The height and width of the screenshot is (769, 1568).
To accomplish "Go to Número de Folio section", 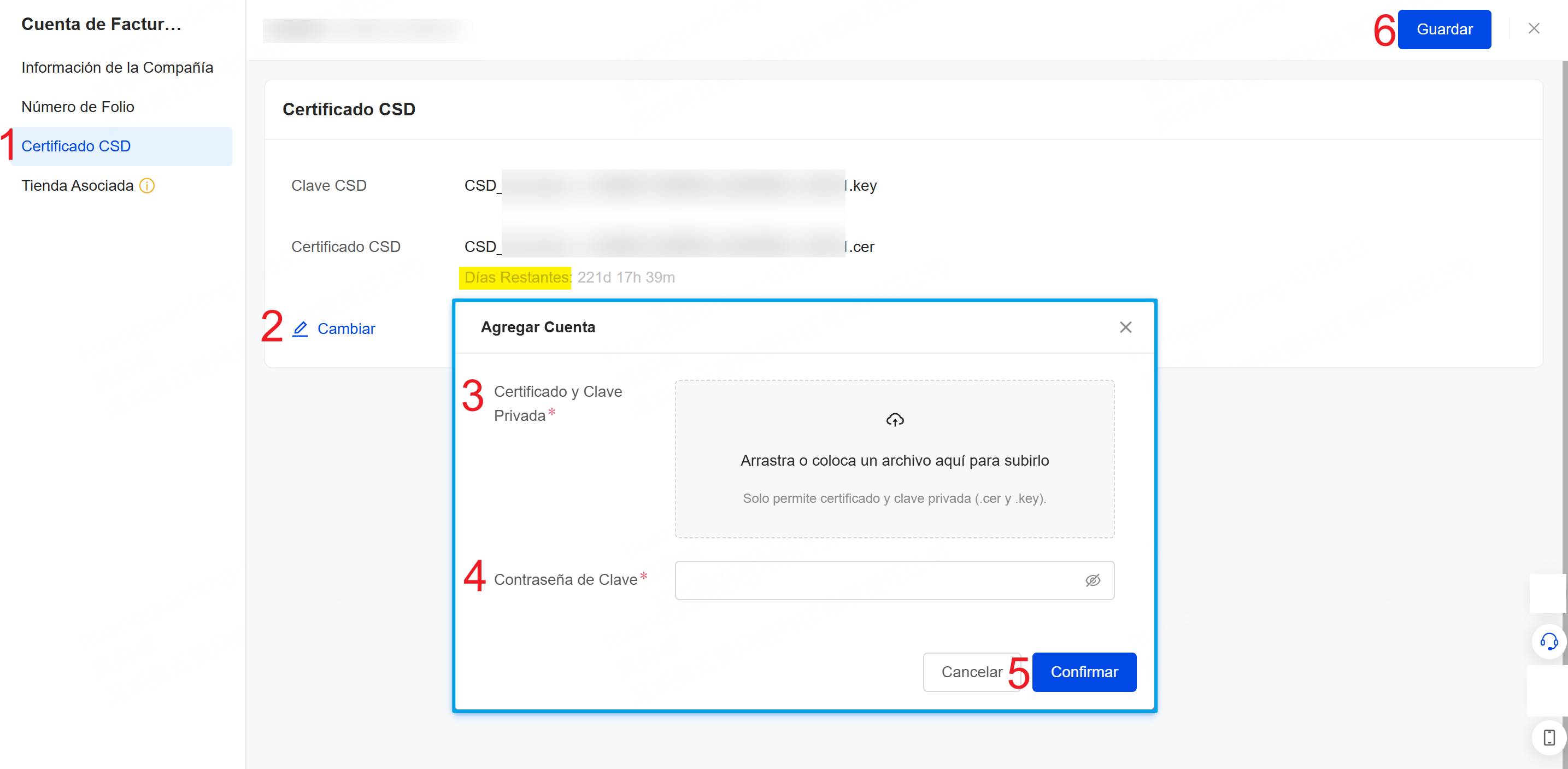I will (78, 107).
